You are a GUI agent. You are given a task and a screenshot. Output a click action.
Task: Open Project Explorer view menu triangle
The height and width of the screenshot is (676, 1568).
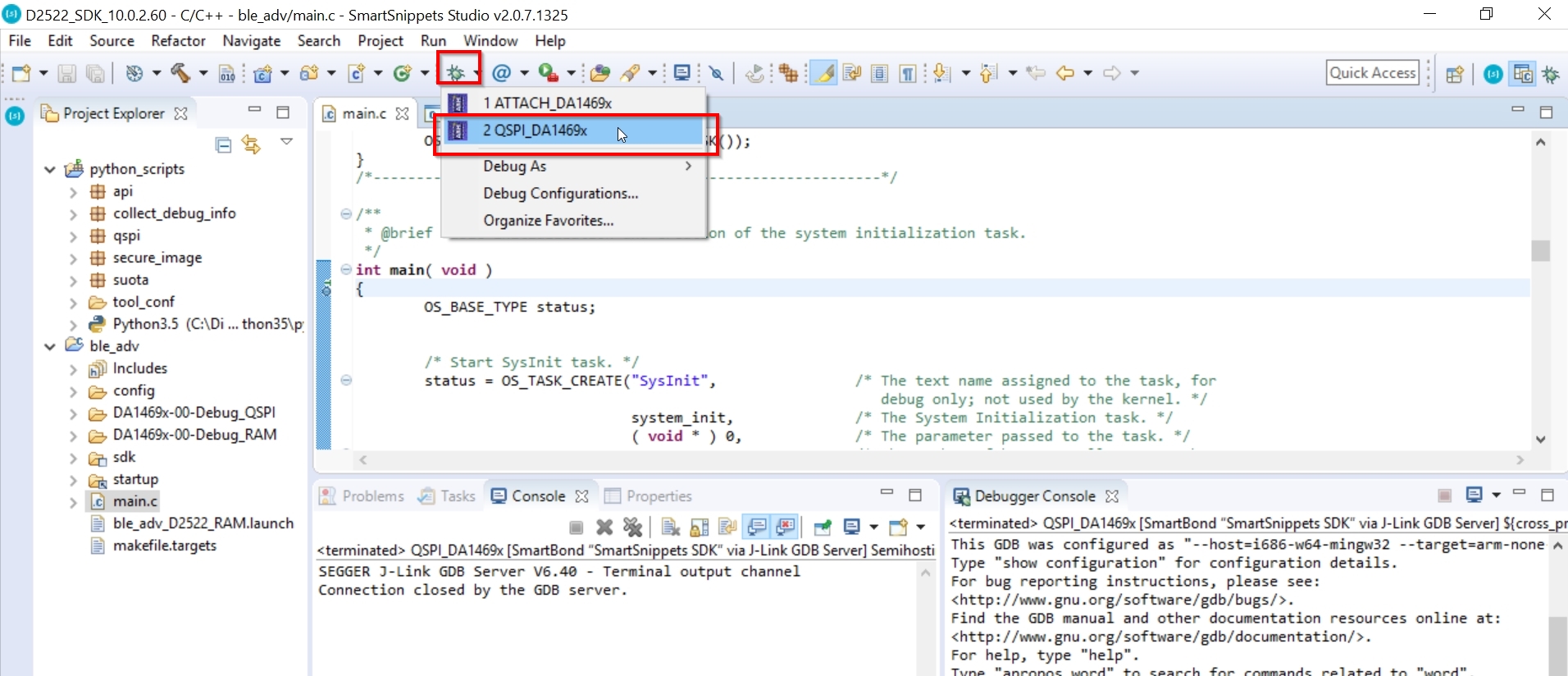click(286, 142)
